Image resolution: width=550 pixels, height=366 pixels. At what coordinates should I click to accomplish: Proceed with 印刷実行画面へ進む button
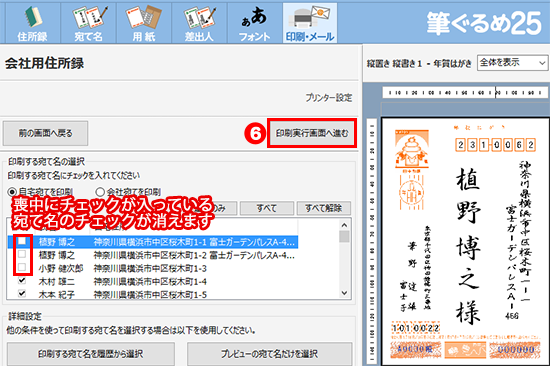pos(312,133)
